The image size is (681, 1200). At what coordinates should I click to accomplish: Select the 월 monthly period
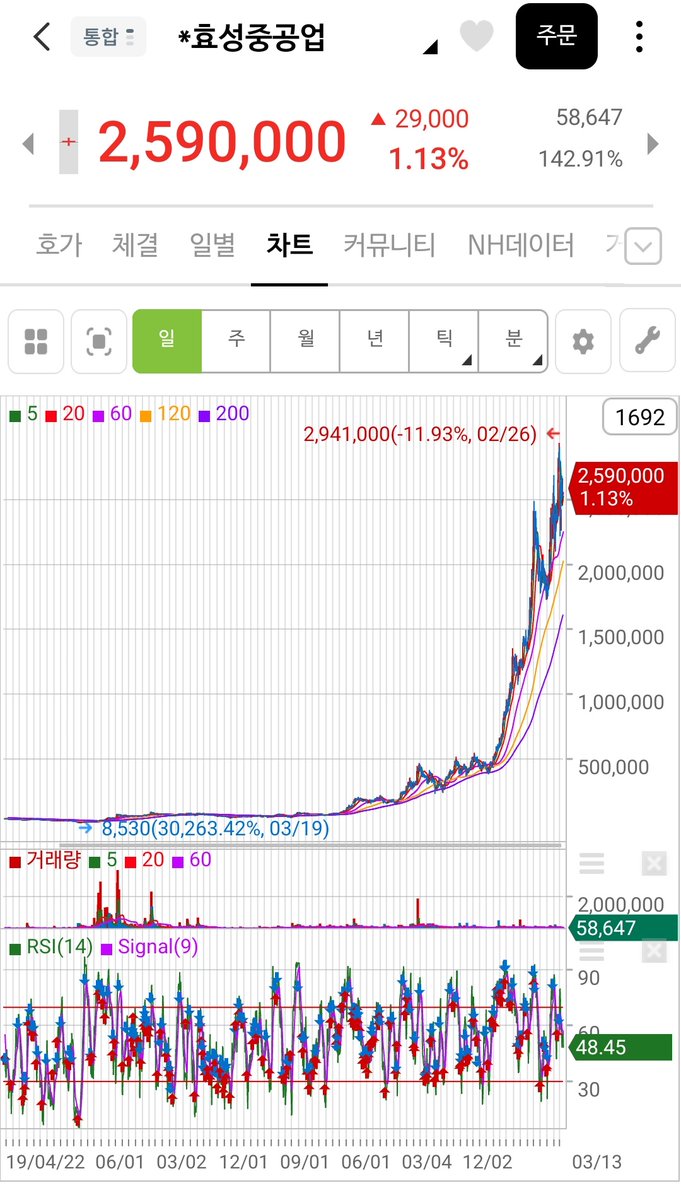[x=305, y=340]
